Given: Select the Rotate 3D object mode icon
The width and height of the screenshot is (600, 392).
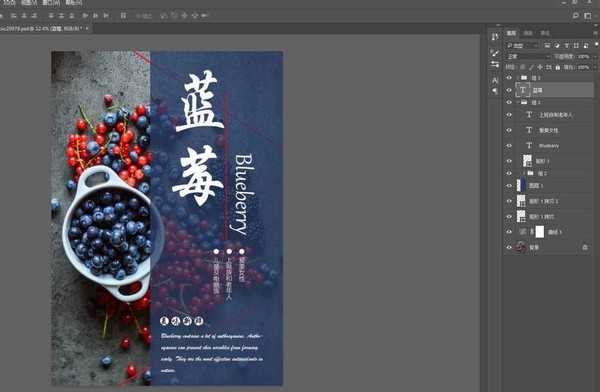Looking at the screenshot, I should (x=164, y=16).
